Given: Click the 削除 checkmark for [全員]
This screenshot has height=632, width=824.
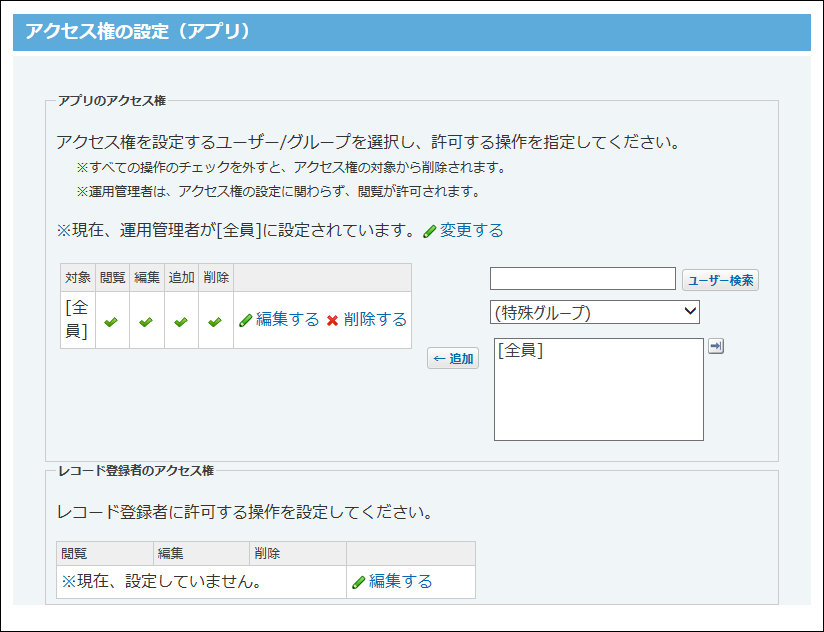Looking at the screenshot, I should point(214,322).
